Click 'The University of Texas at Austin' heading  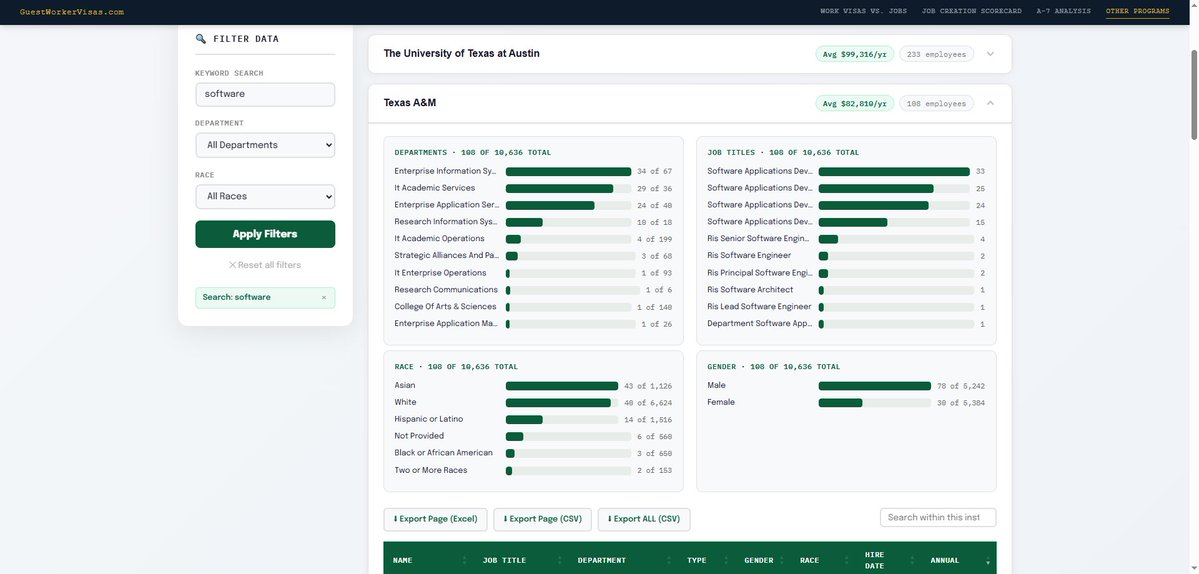point(462,54)
